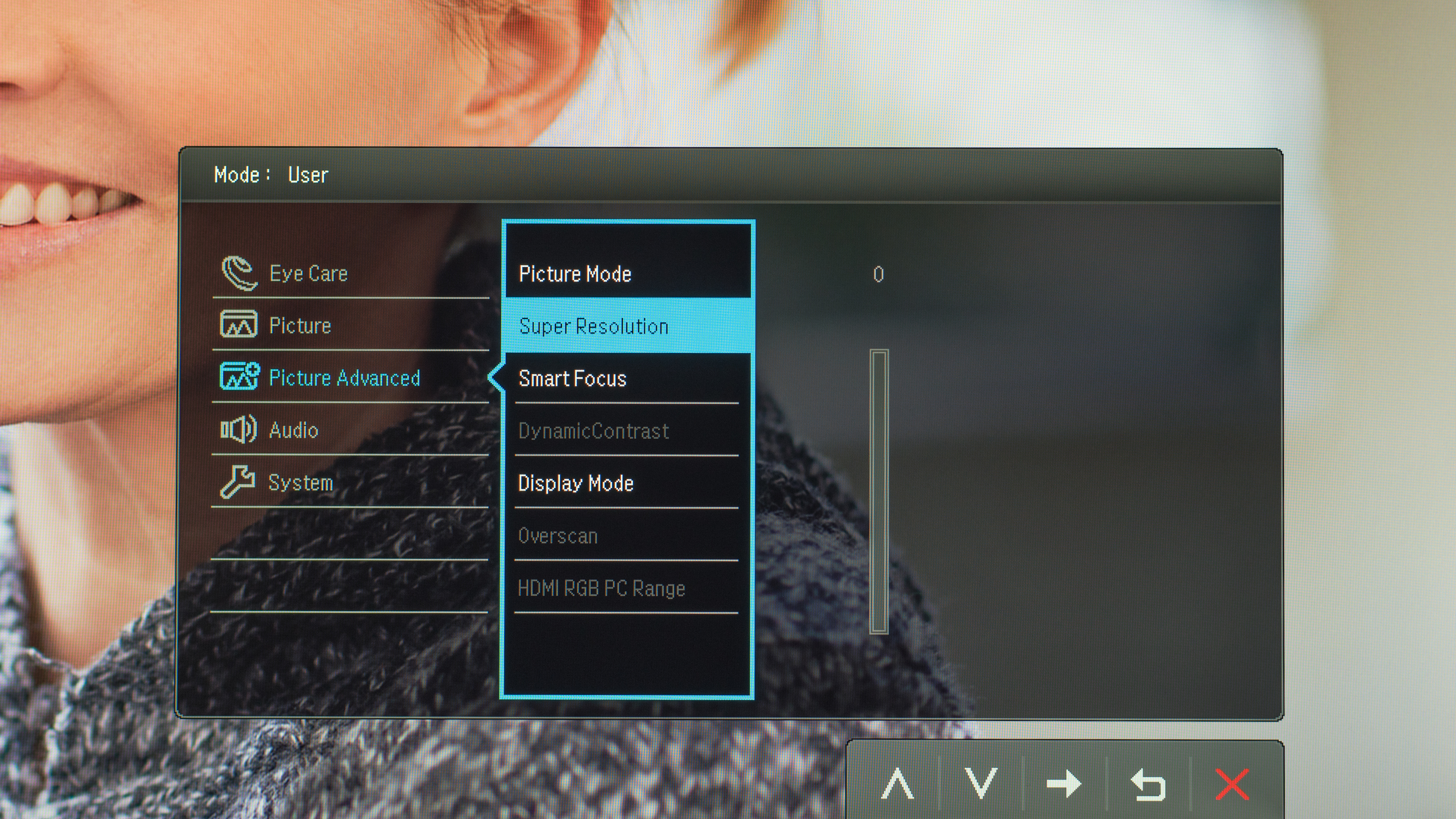Click the System wrench icon
This screenshot has height=819, width=1456.
tap(237, 482)
